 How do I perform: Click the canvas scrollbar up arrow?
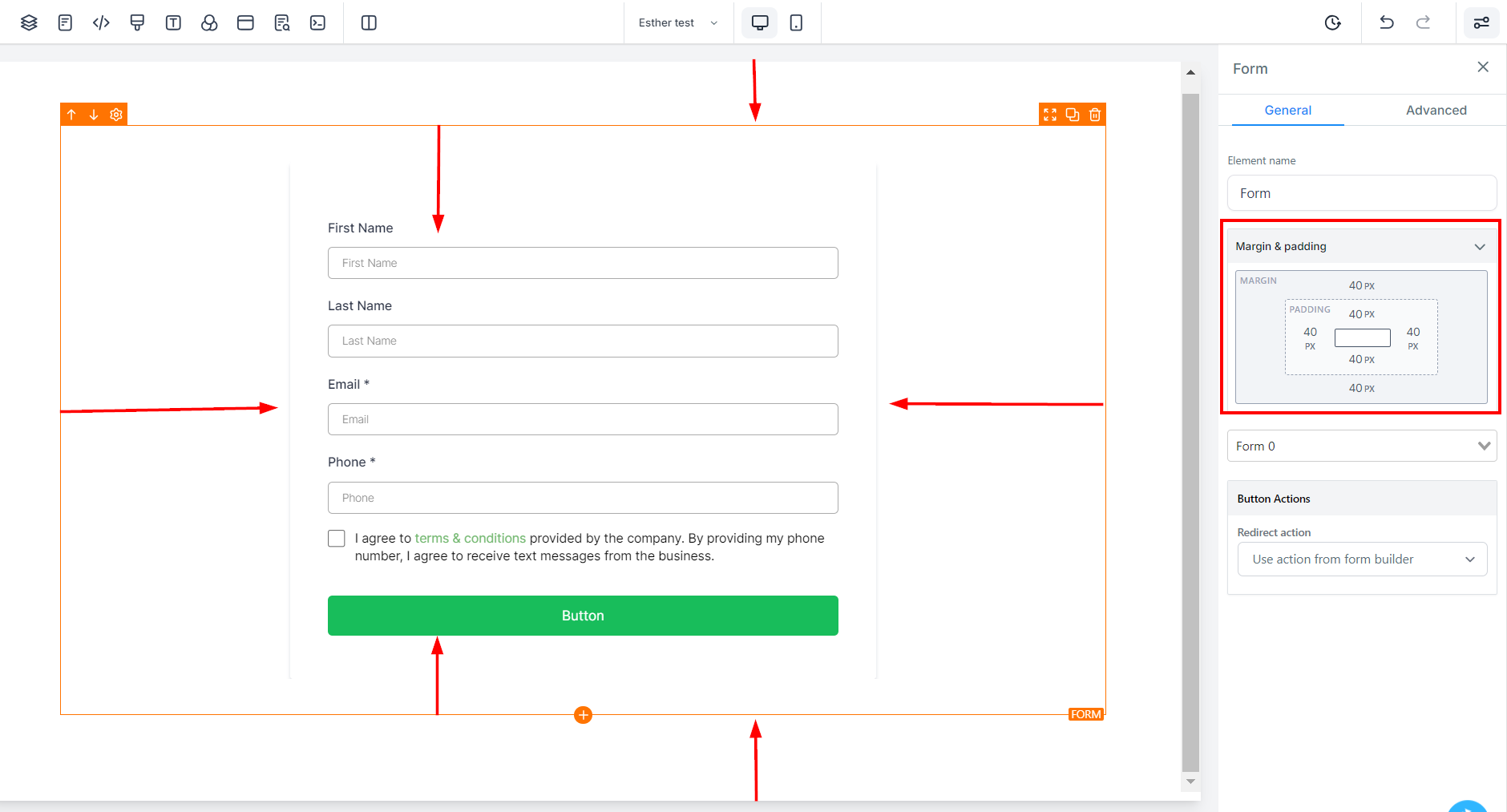(x=1190, y=72)
